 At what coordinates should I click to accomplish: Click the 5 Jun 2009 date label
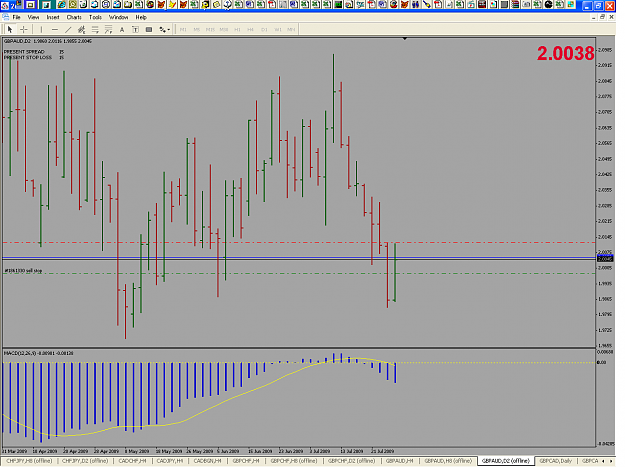tap(228, 451)
